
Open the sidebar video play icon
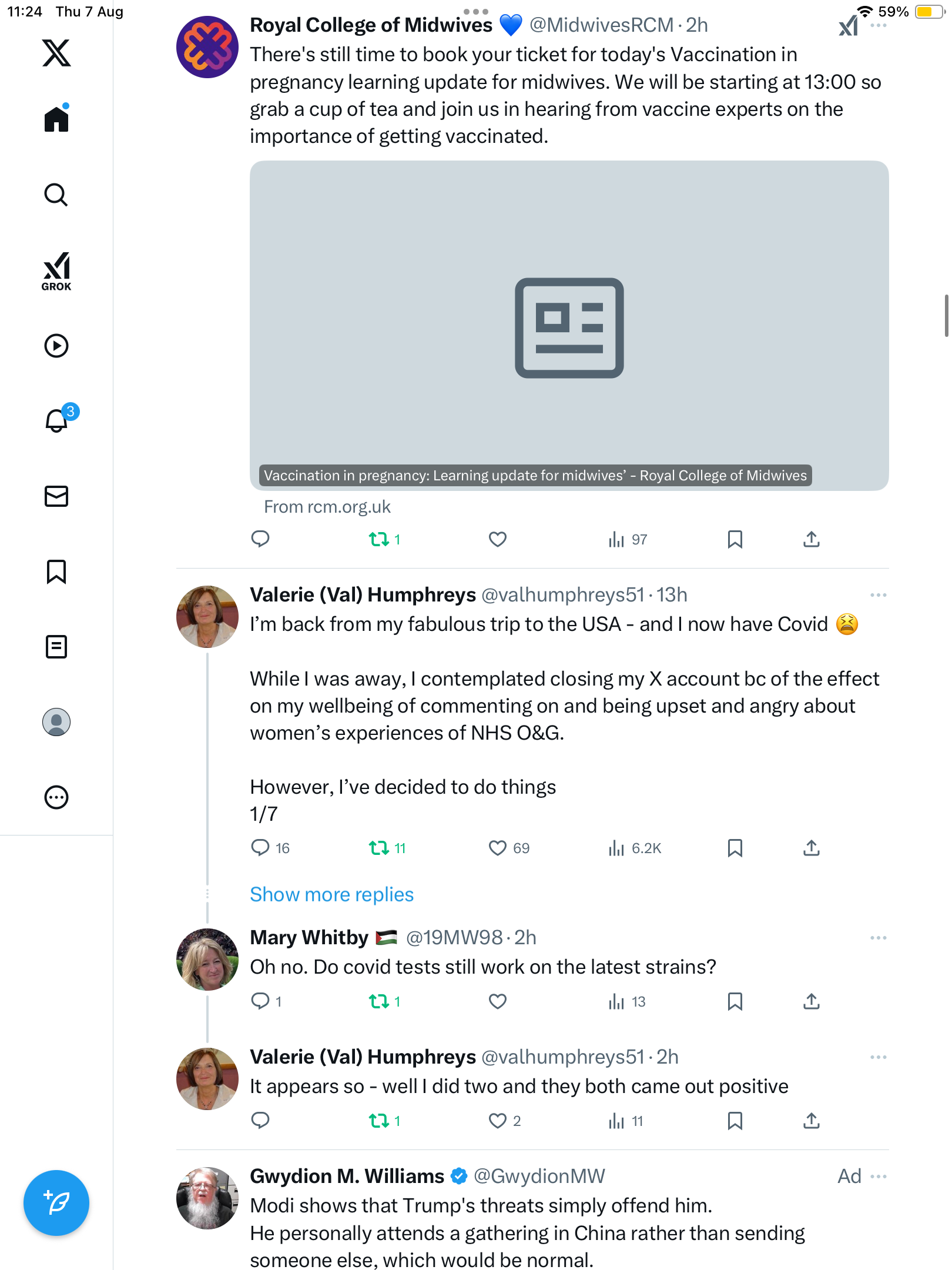coord(56,346)
